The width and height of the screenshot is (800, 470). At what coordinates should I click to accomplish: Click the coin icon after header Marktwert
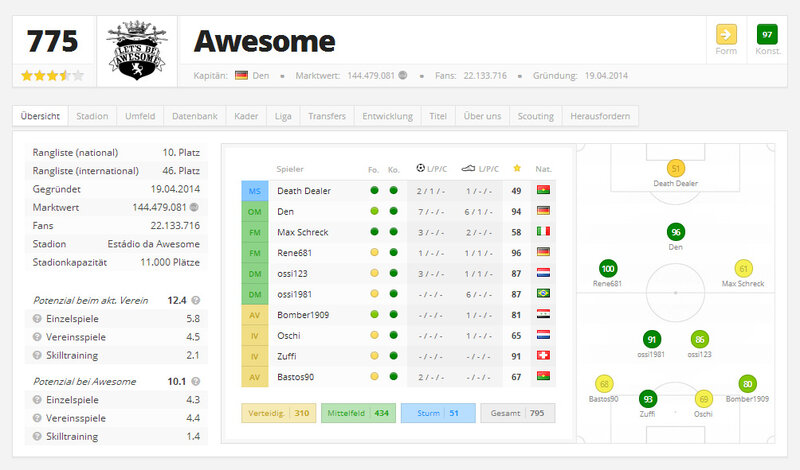click(x=403, y=76)
